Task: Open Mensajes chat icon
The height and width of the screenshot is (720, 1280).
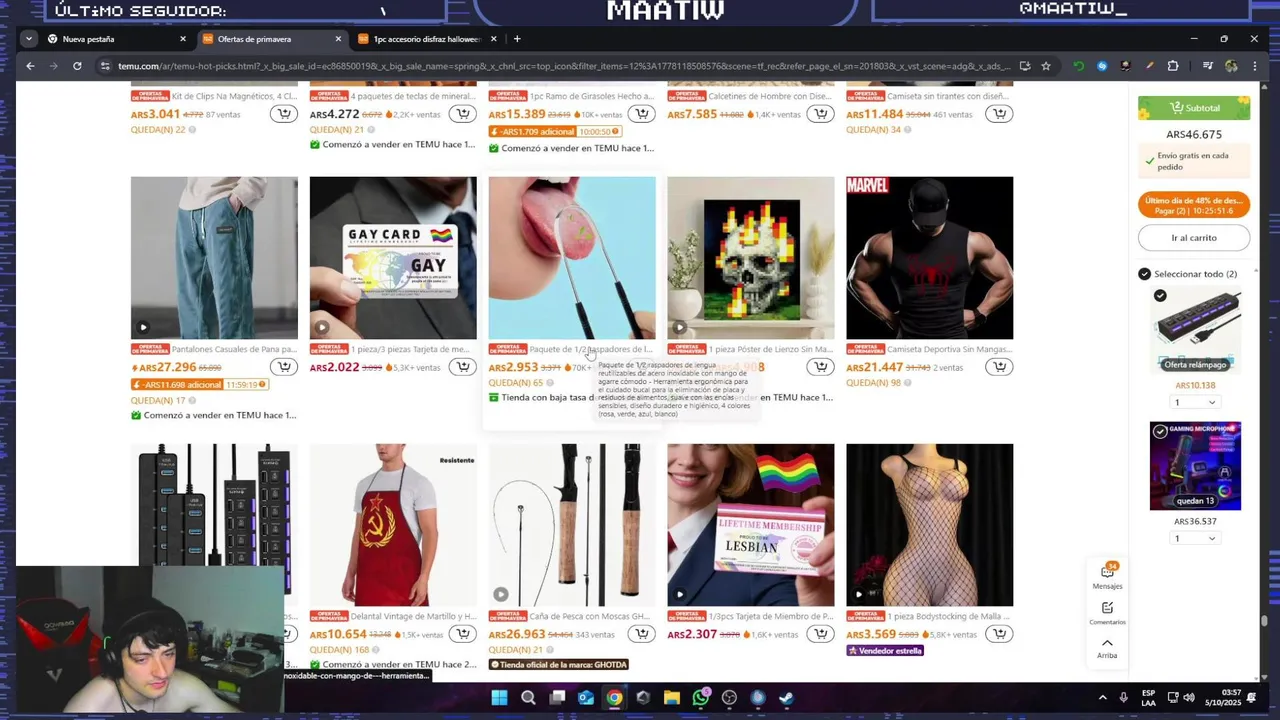Action: point(1107,576)
